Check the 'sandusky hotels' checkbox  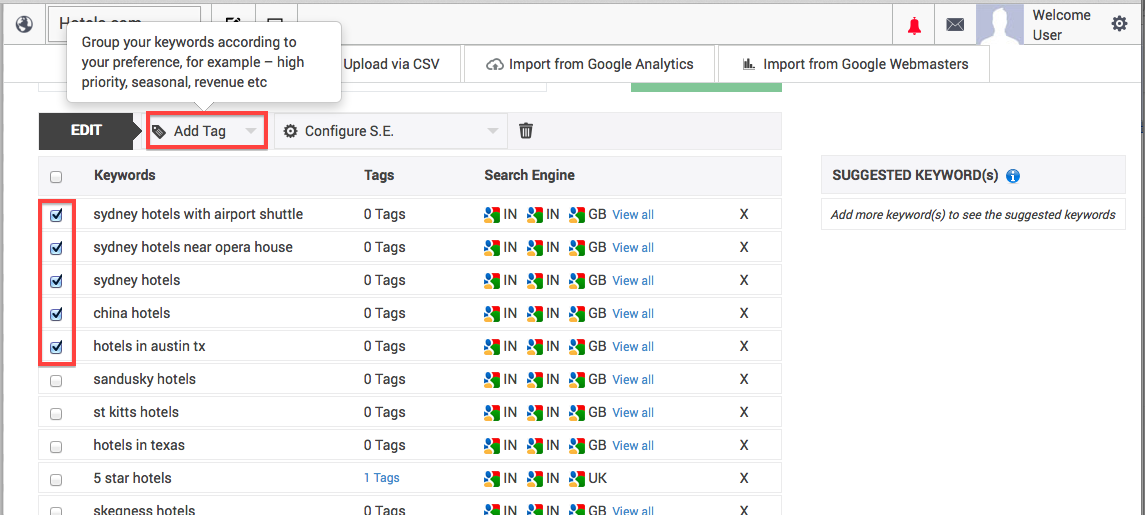[56, 381]
